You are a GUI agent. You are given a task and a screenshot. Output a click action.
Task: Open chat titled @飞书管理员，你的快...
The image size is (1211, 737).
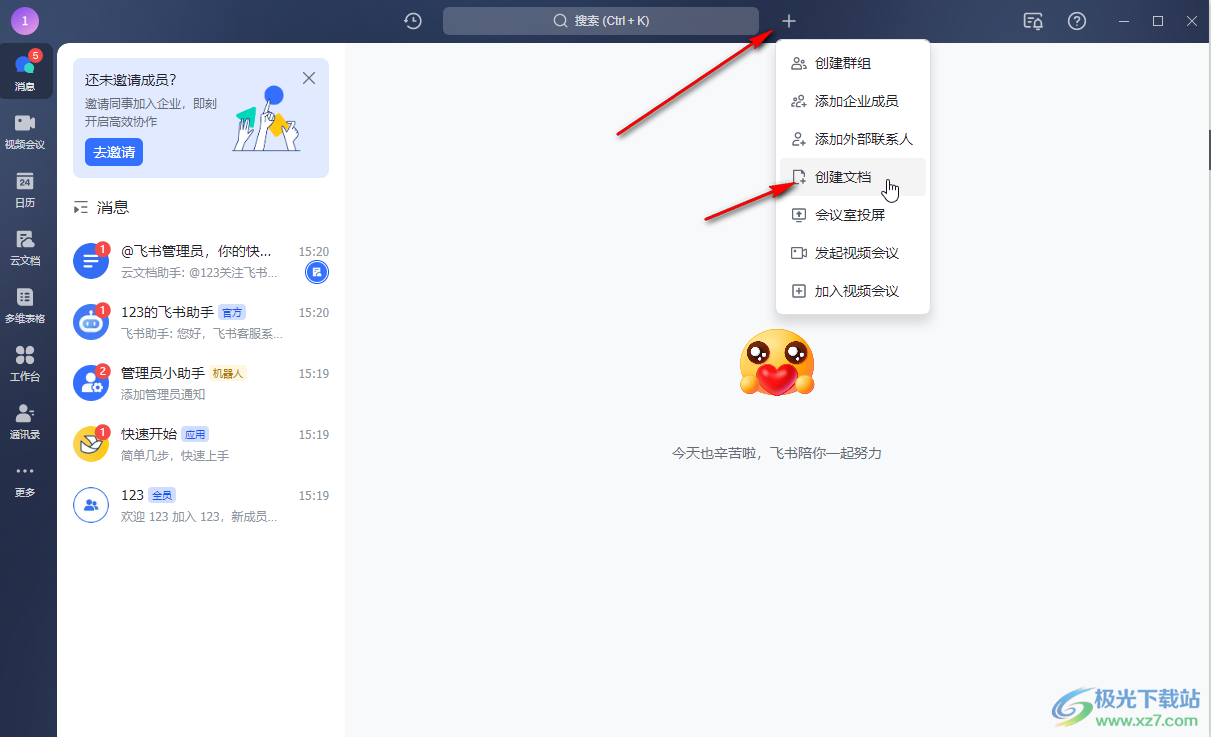[x=196, y=251]
